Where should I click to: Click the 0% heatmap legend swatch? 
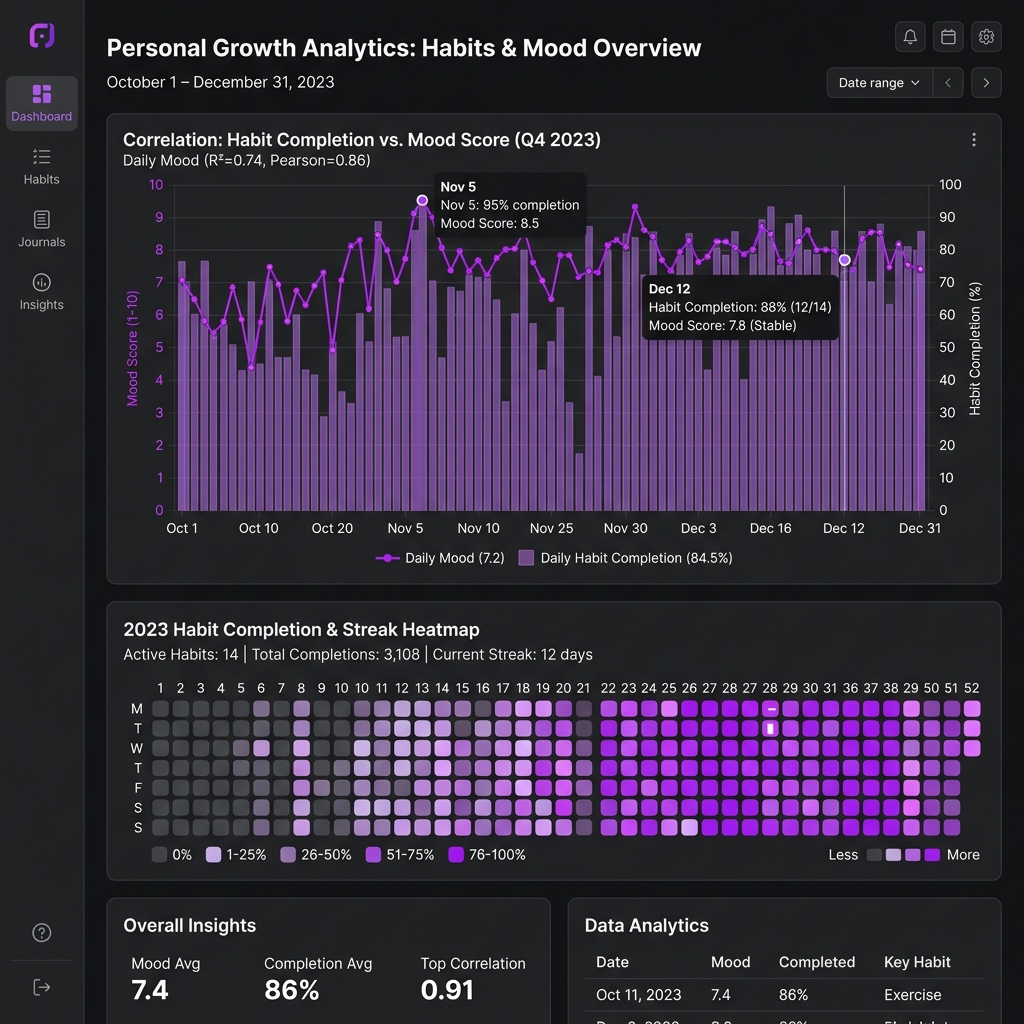point(159,855)
